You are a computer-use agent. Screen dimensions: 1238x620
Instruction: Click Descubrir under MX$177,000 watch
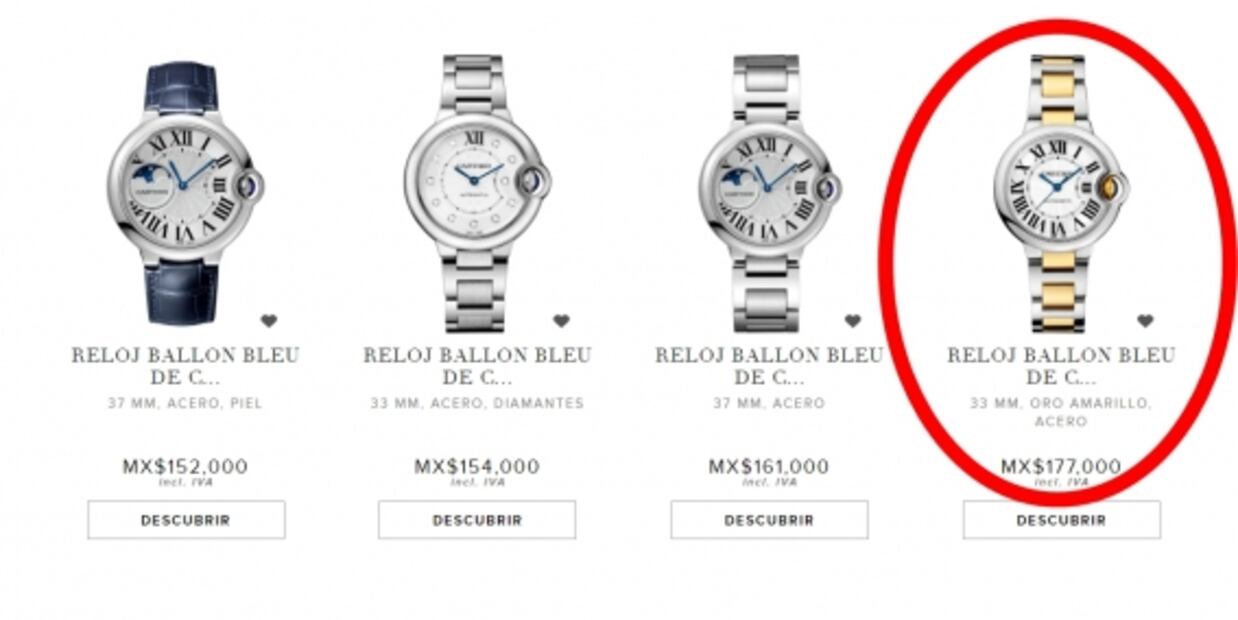[1062, 520]
